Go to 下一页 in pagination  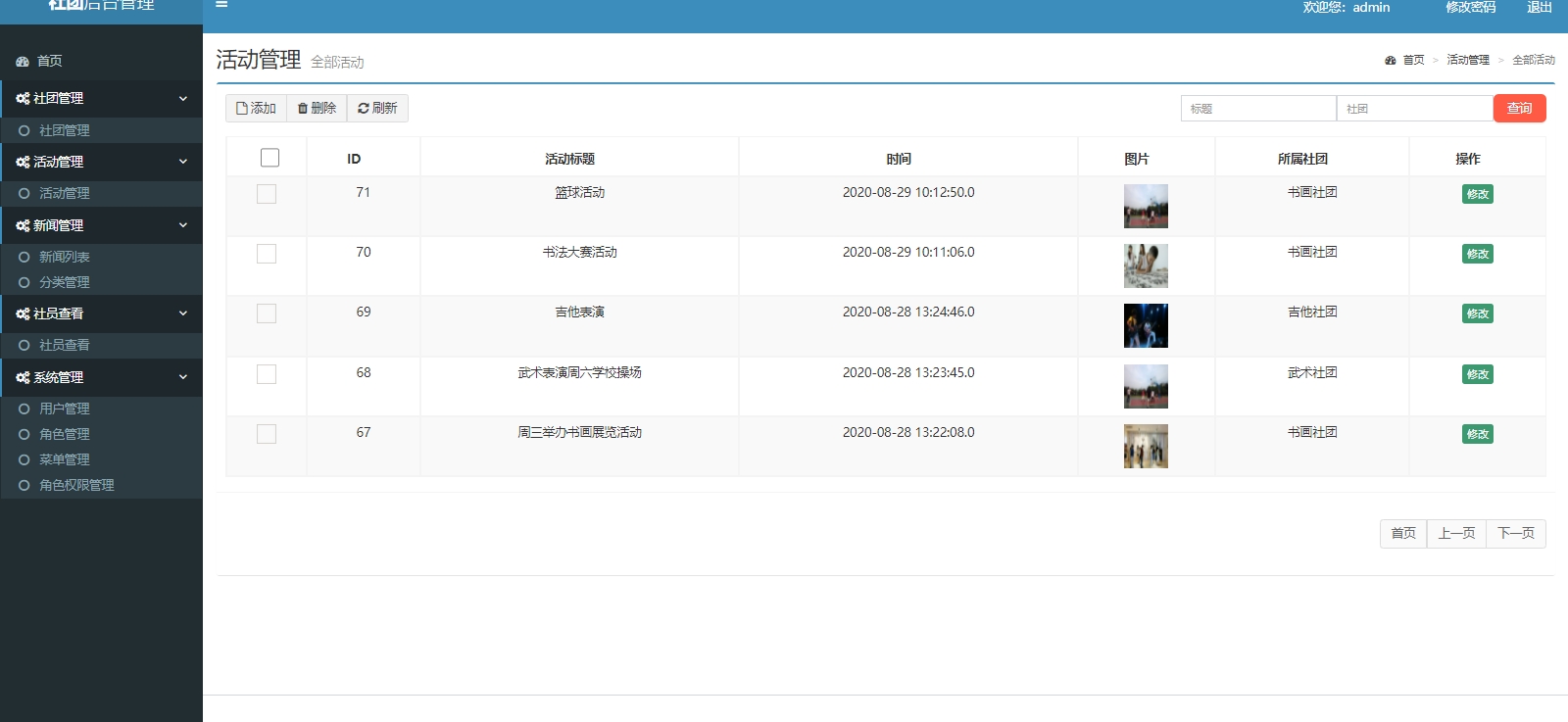[1516, 533]
